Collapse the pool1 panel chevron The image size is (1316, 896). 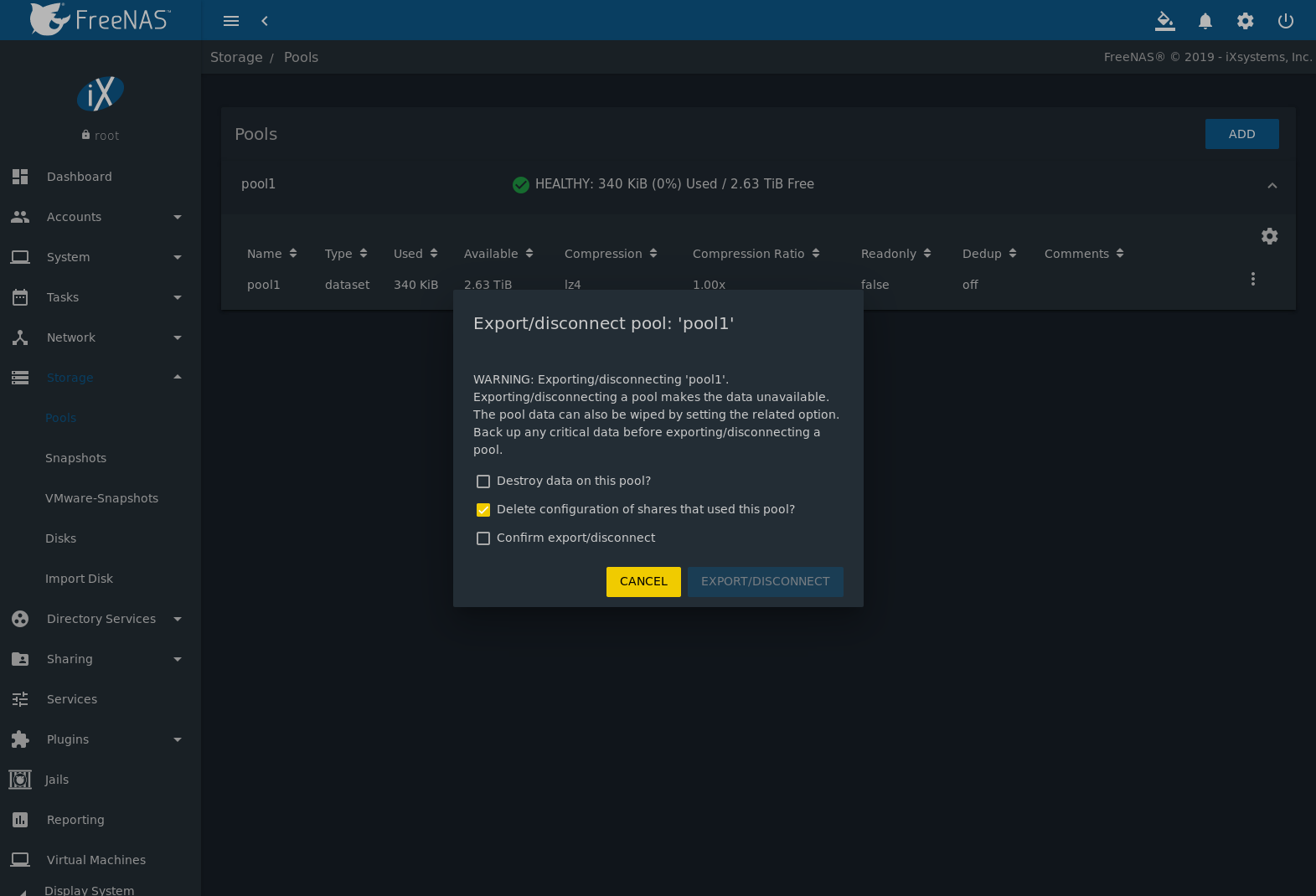coord(1272,186)
